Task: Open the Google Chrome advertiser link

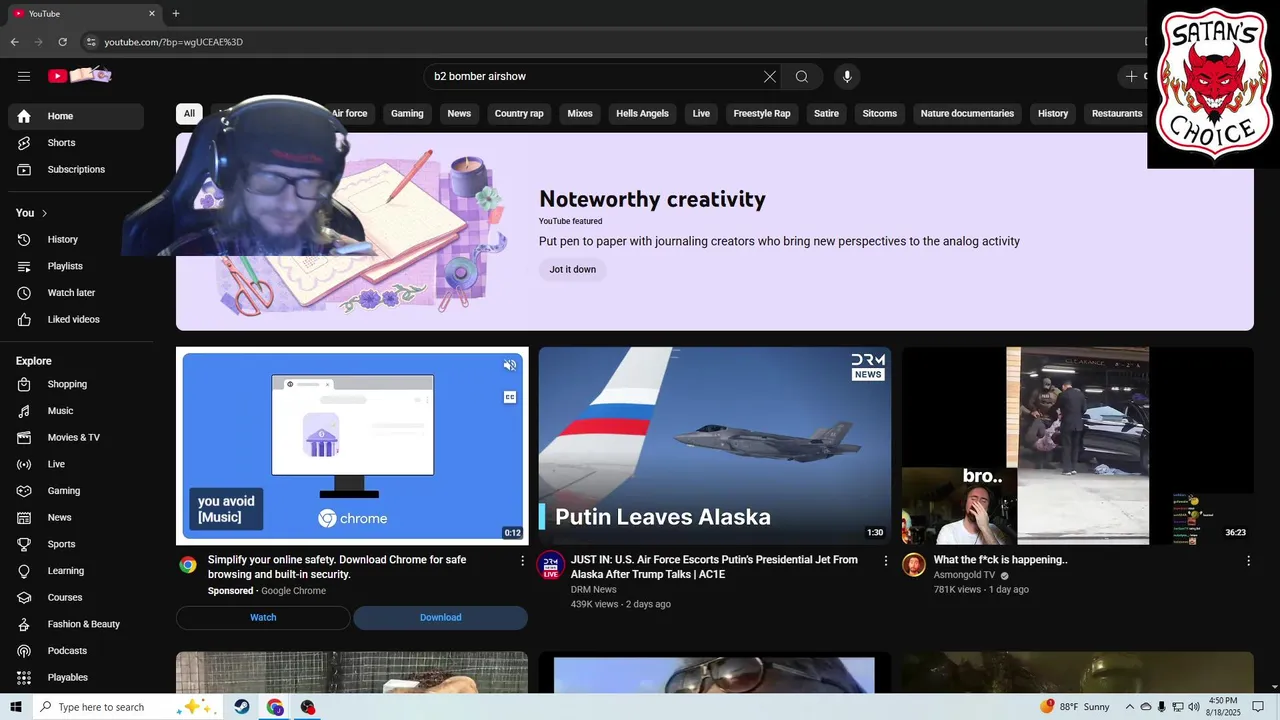Action: tap(293, 591)
